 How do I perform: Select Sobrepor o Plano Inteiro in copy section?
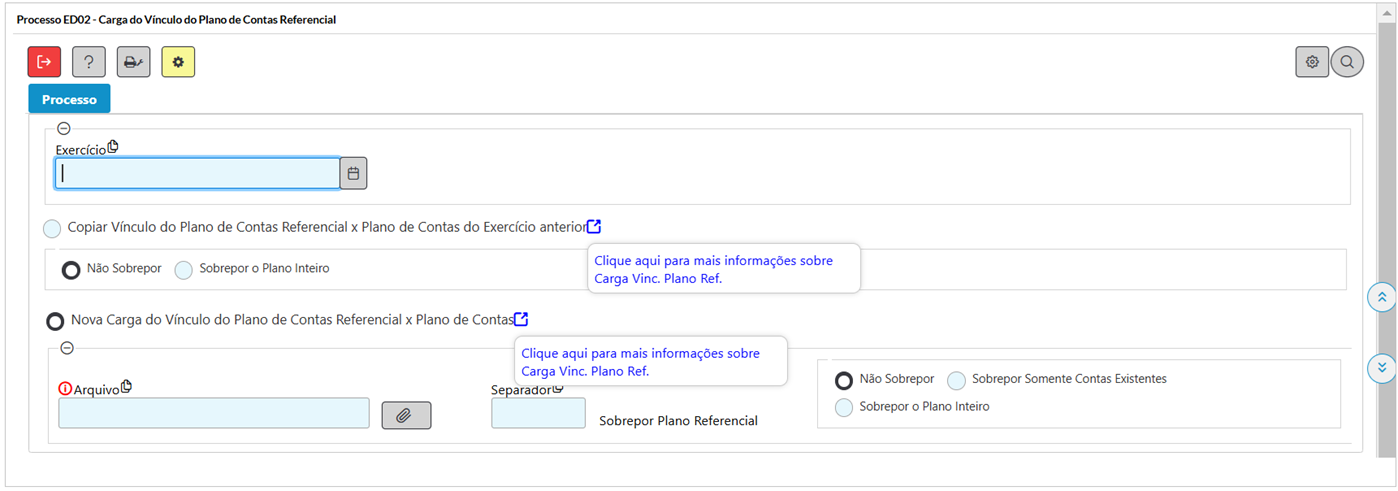click(184, 269)
